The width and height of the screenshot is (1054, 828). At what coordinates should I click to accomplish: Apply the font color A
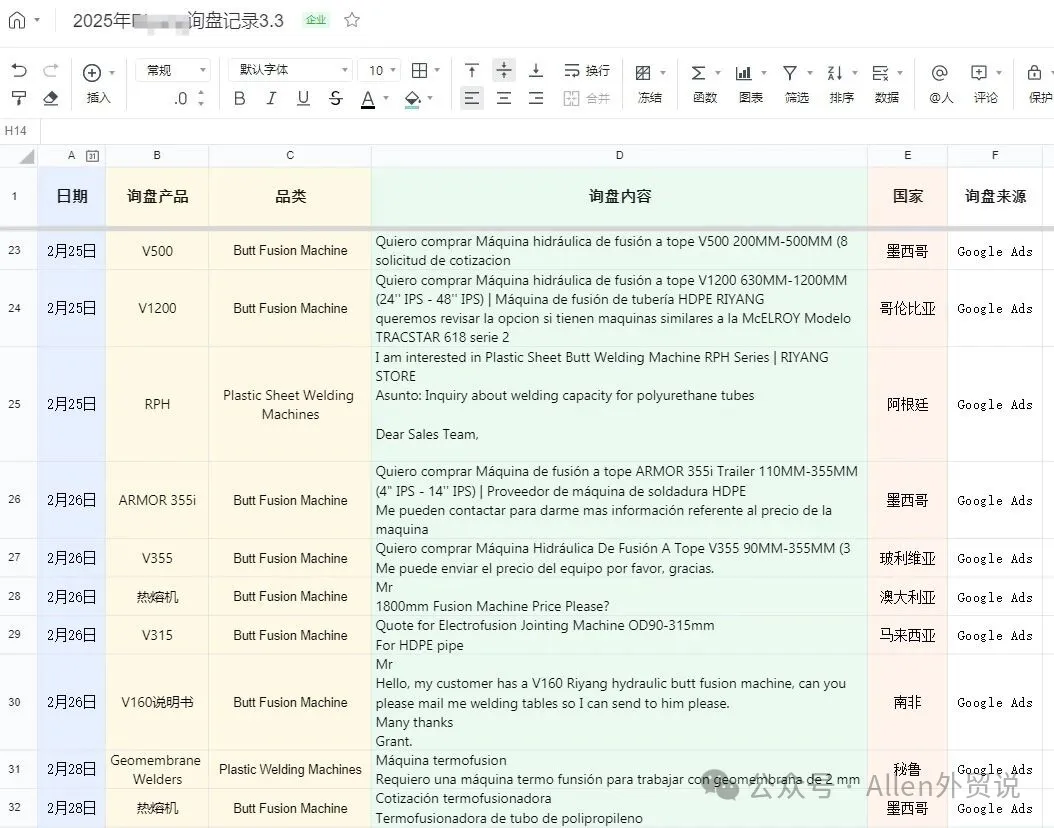pos(368,99)
